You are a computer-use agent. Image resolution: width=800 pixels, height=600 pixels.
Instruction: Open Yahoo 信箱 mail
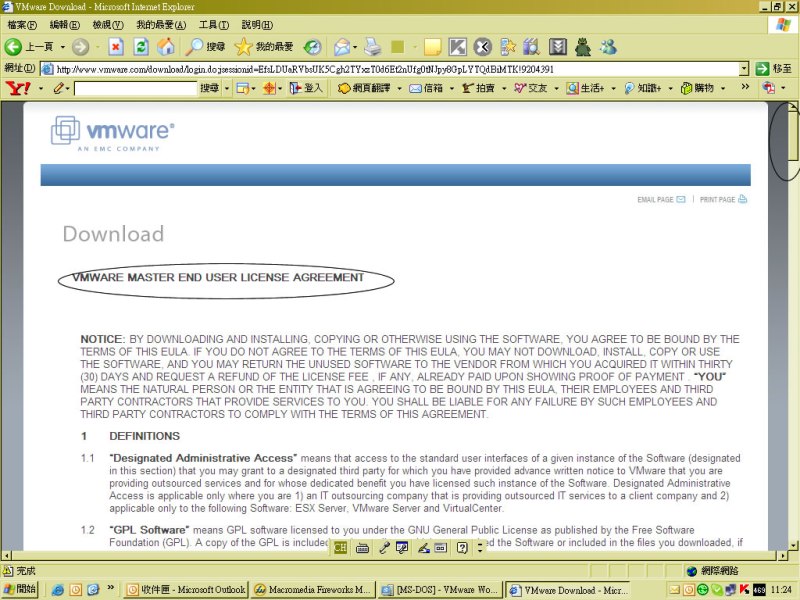[427, 88]
